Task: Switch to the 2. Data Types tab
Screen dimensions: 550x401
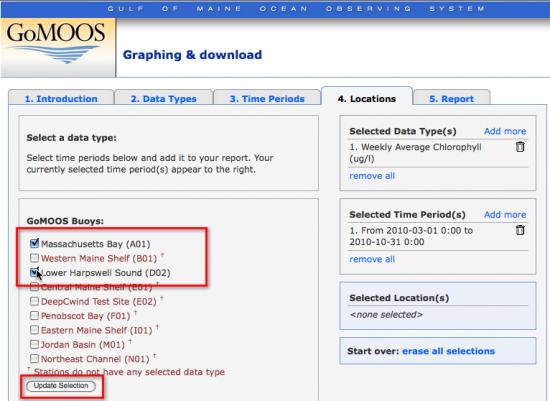Action: pyautogui.click(x=163, y=98)
